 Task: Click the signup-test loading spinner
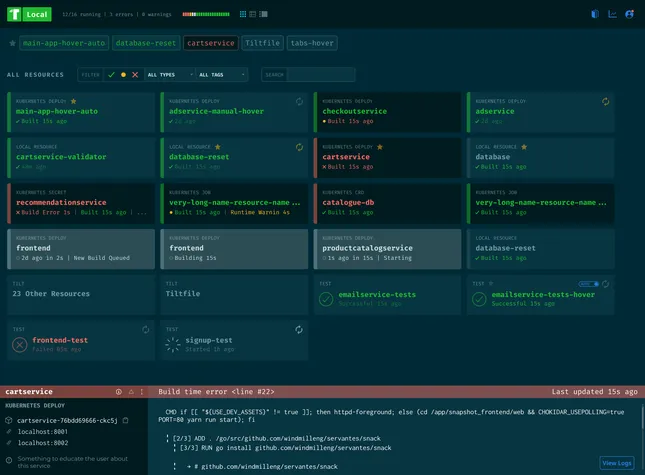click(173, 345)
